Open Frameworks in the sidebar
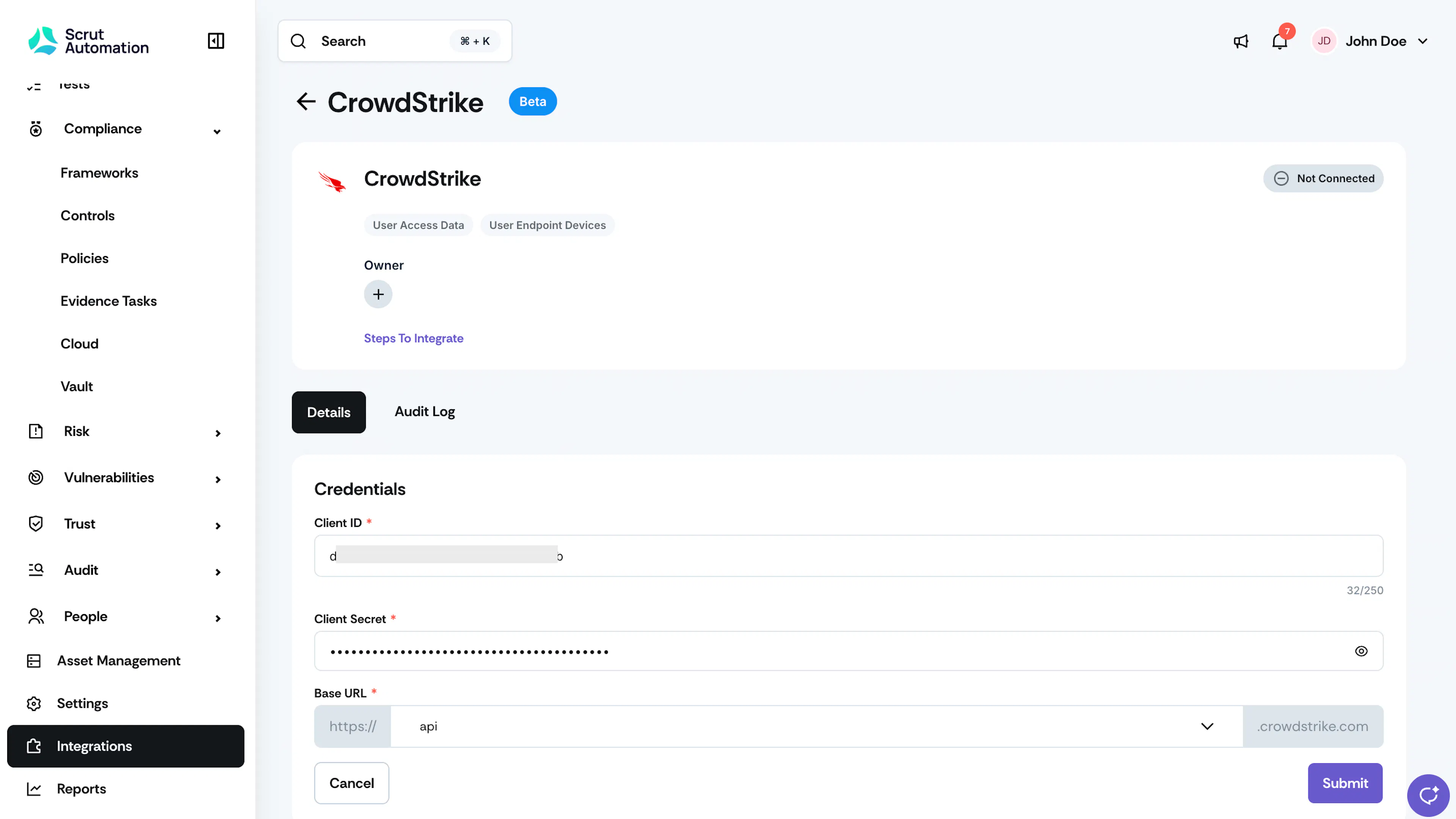The height and width of the screenshot is (819, 1456). (x=99, y=173)
